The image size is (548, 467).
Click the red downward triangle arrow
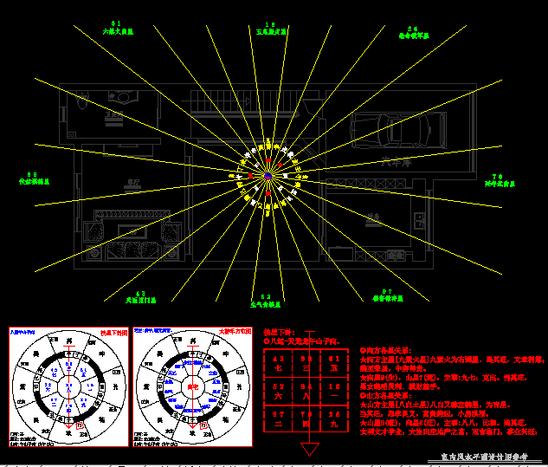click(x=310, y=449)
